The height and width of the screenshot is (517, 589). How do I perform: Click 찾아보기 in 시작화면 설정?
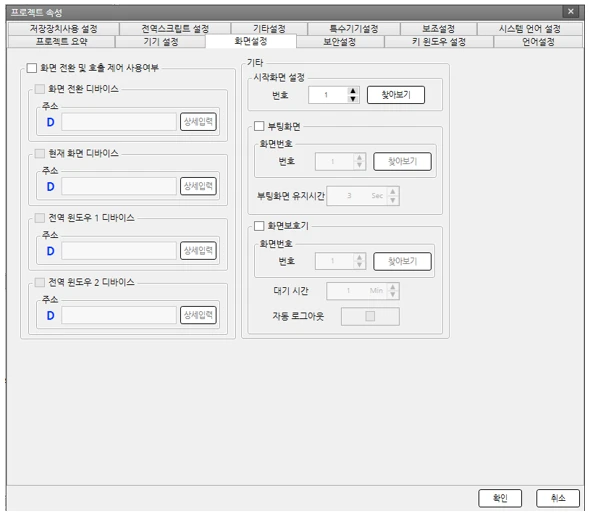click(396, 95)
